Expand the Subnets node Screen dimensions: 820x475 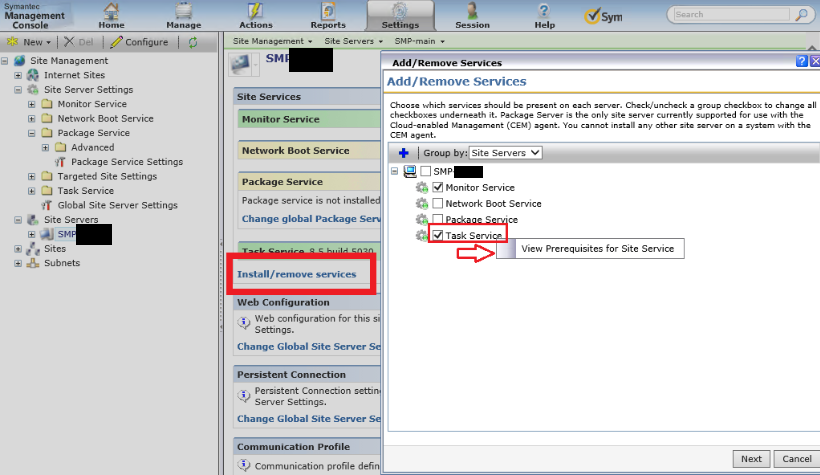coord(18,263)
